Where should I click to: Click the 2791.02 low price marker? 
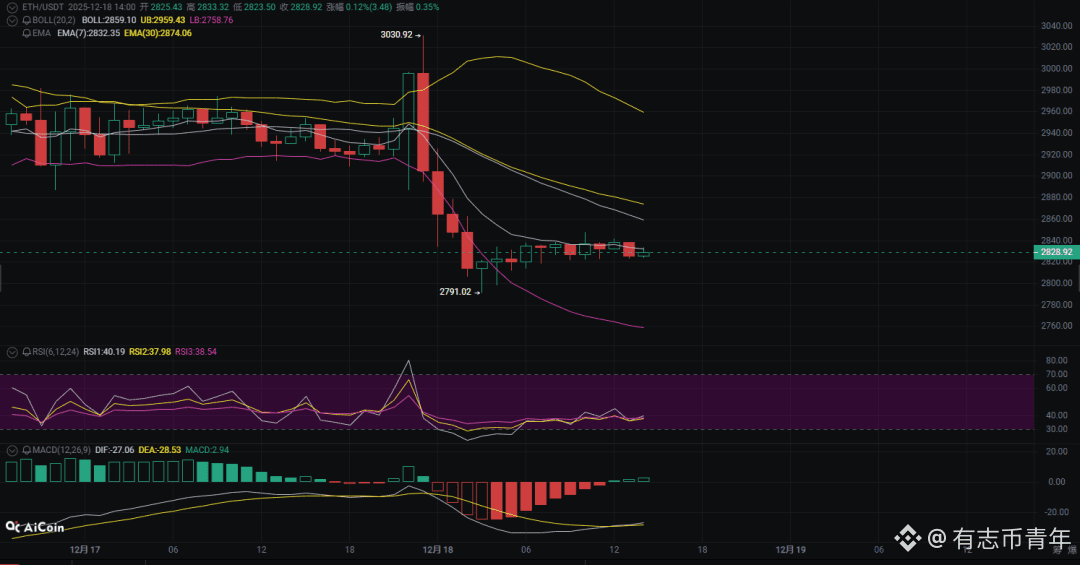point(455,292)
